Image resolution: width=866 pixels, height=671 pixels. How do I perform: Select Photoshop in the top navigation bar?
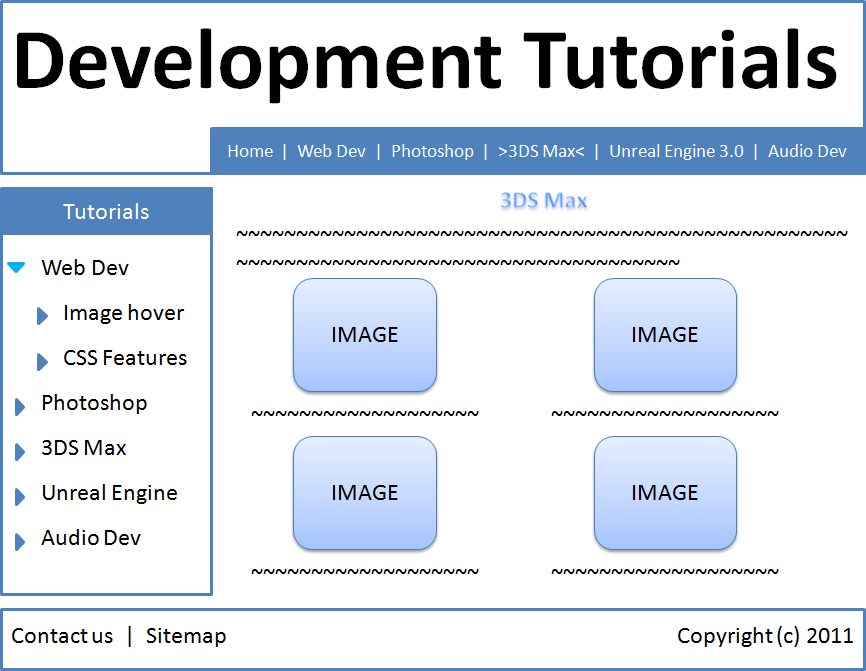(x=432, y=151)
